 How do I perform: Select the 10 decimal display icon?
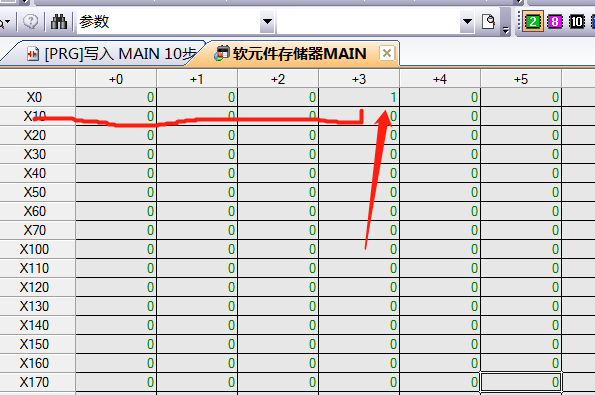point(577,22)
